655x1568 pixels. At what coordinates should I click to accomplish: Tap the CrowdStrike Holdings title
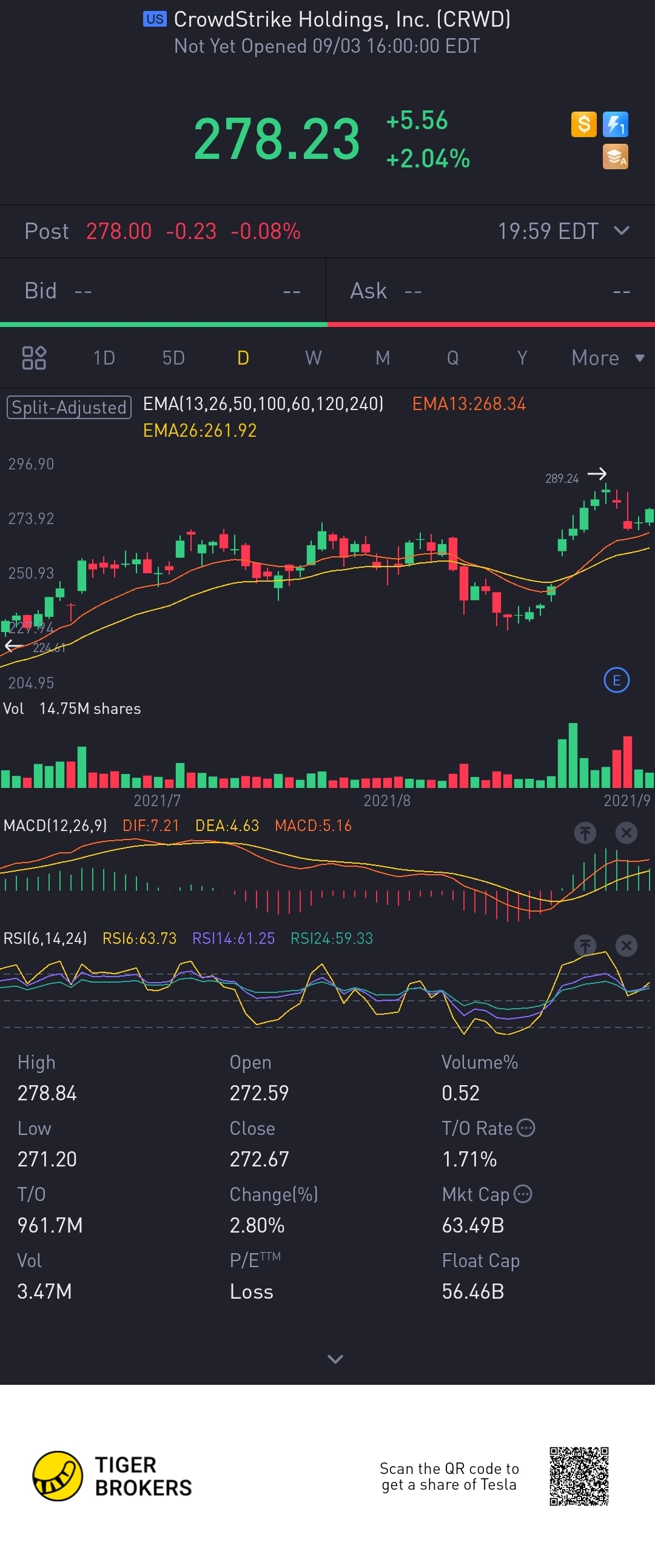342,19
